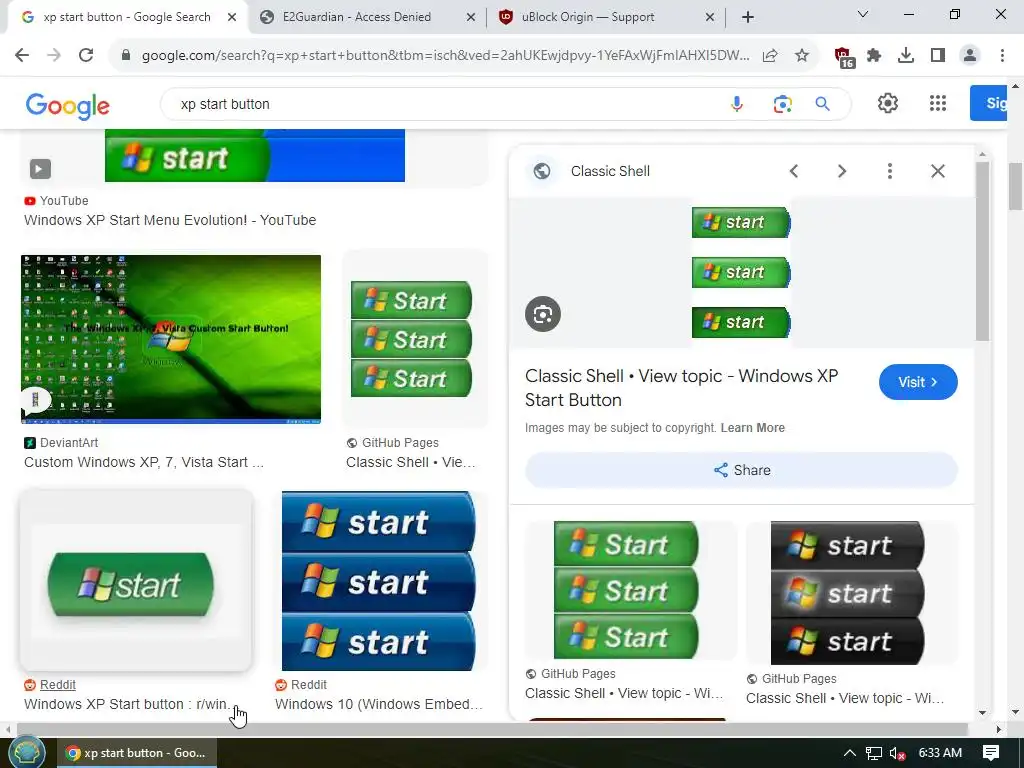Click Chrome taskbar button xp start button
This screenshot has width=1024, height=768.
tap(136, 753)
